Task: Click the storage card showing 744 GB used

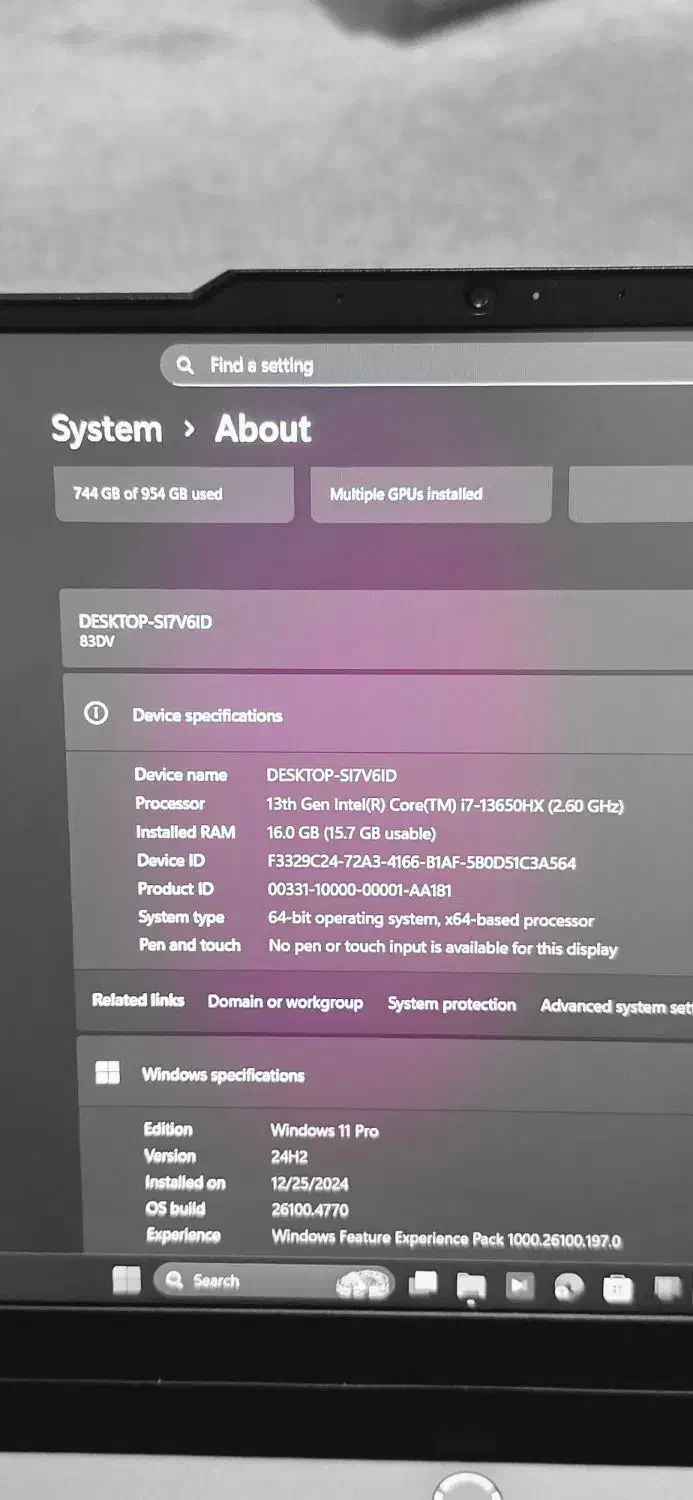Action: coord(173,494)
